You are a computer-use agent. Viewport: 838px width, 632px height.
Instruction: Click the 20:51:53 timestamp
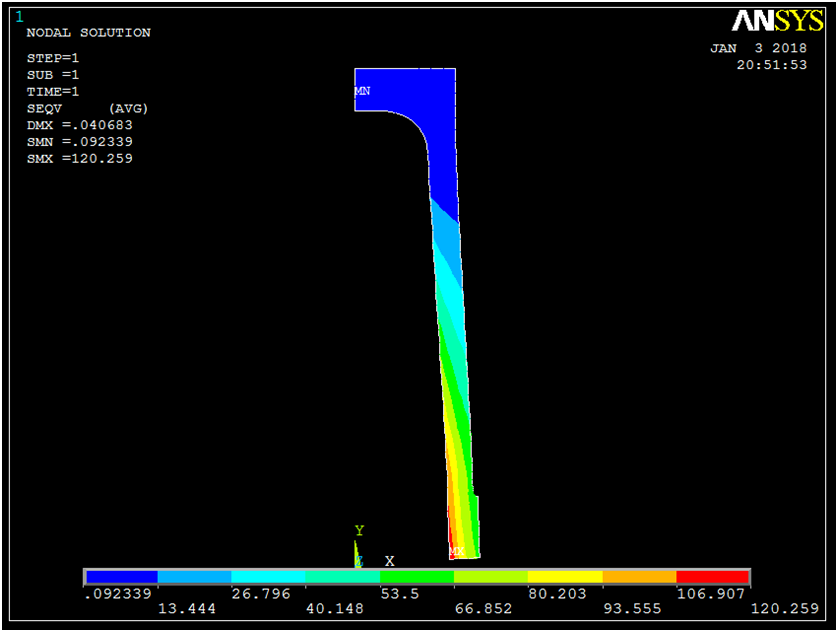(x=771, y=65)
